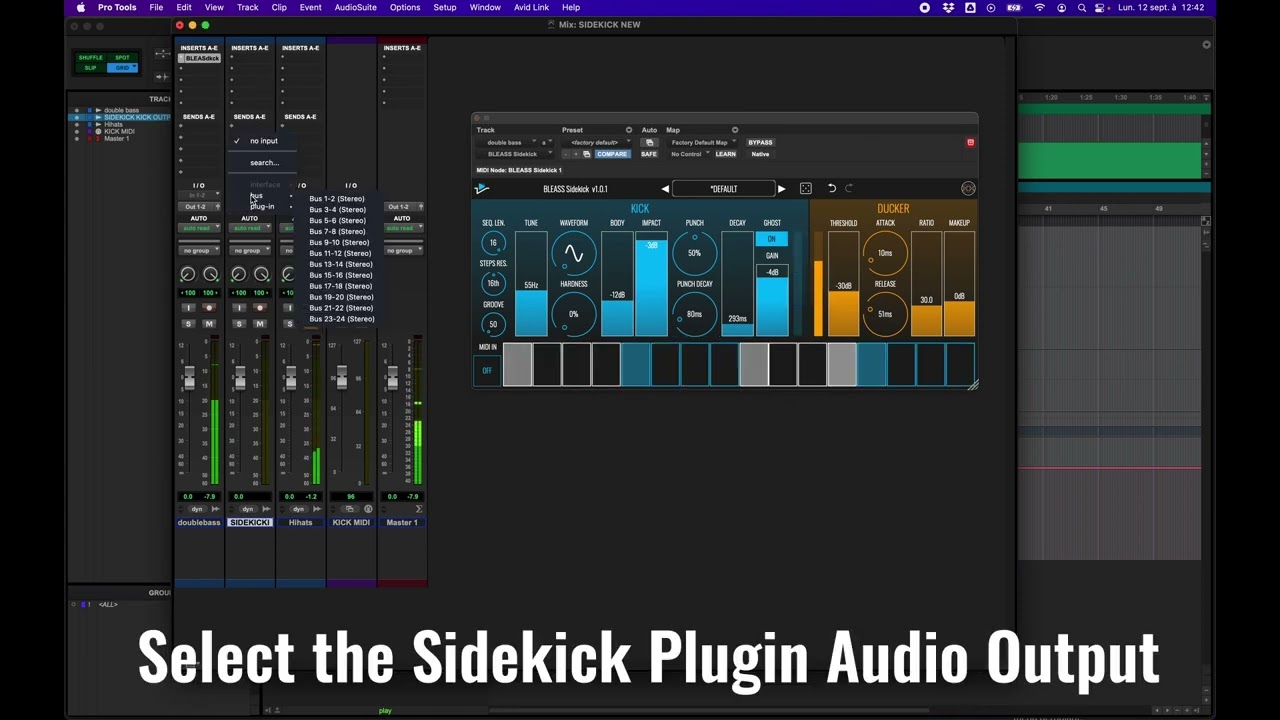Click the next preset plus button

point(575,154)
